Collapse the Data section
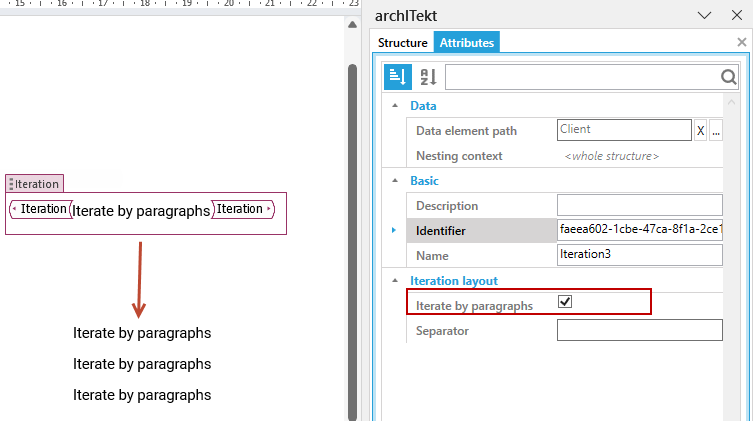The width and height of the screenshot is (753, 421). click(395, 106)
